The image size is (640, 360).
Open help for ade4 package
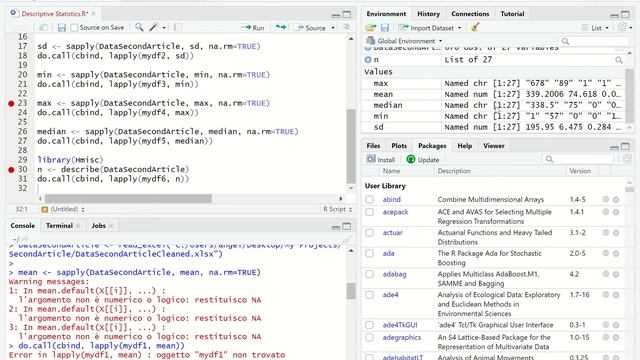click(606, 295)
